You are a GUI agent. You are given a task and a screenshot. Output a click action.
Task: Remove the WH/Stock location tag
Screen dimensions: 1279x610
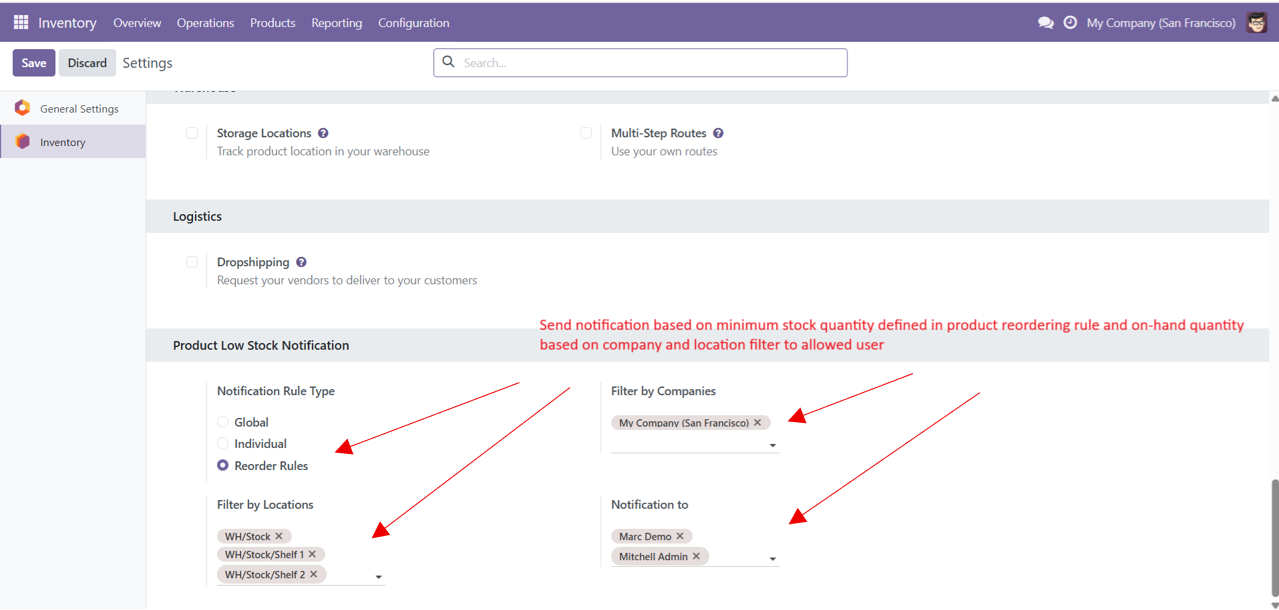click(x=279, y=536)
